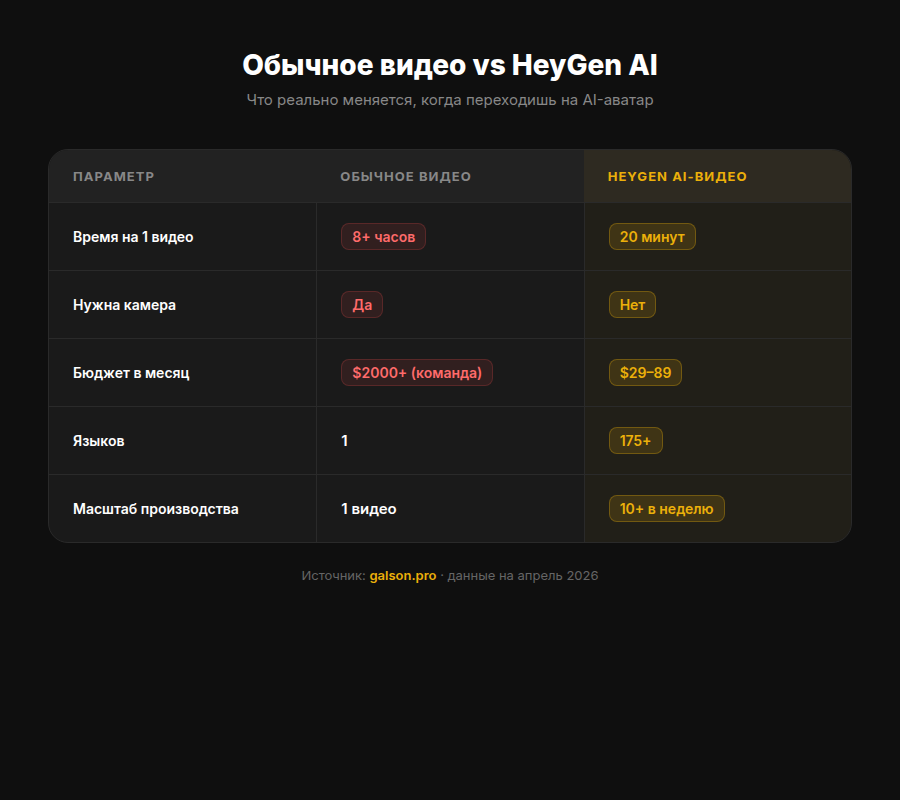Click the highlighted "HEYGEN AI-ВИДЕО" header
This screenshot has height=800, width=900.
tap(678, 176)
